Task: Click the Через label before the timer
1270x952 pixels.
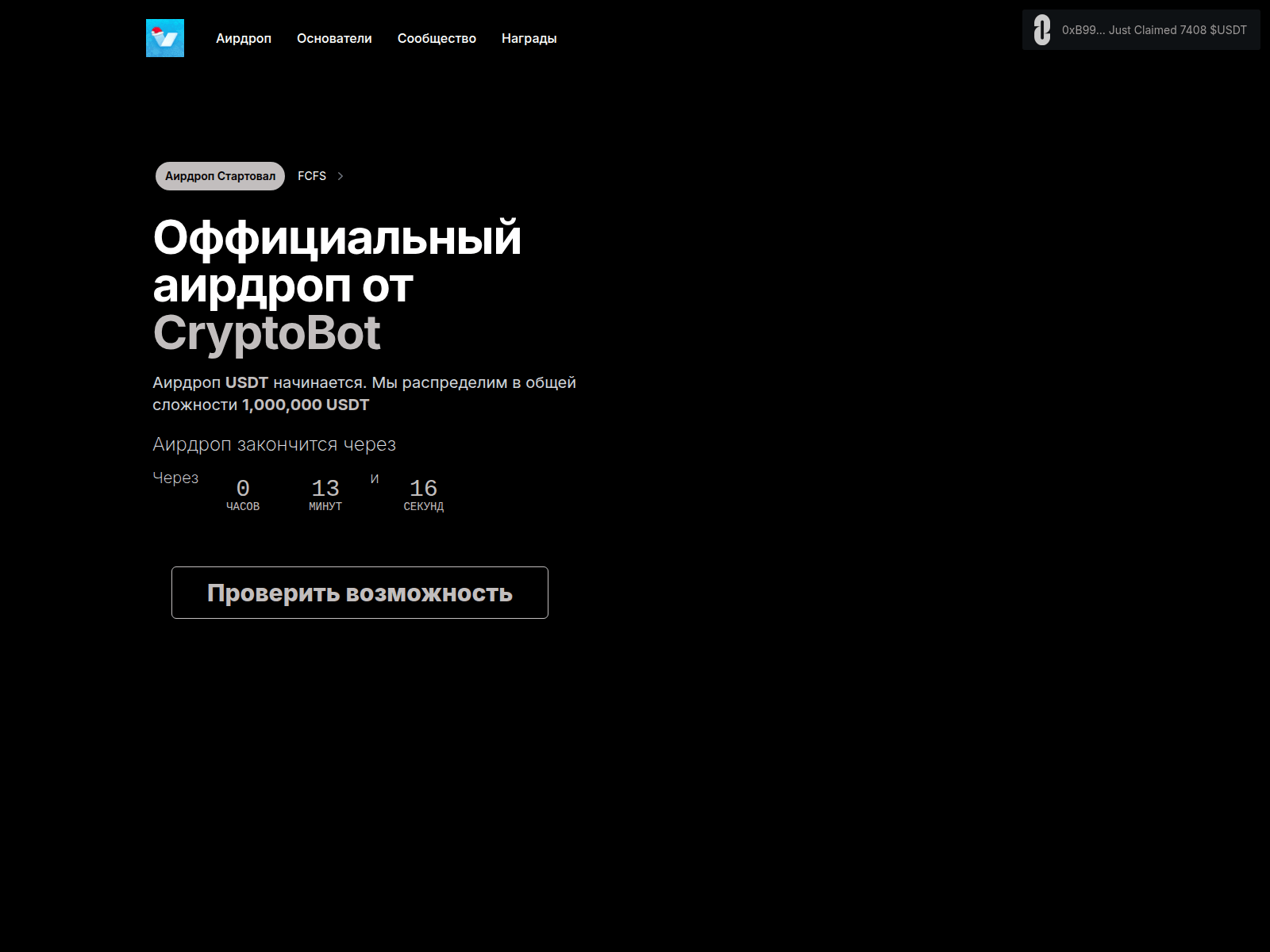Action: coord(175,478)
